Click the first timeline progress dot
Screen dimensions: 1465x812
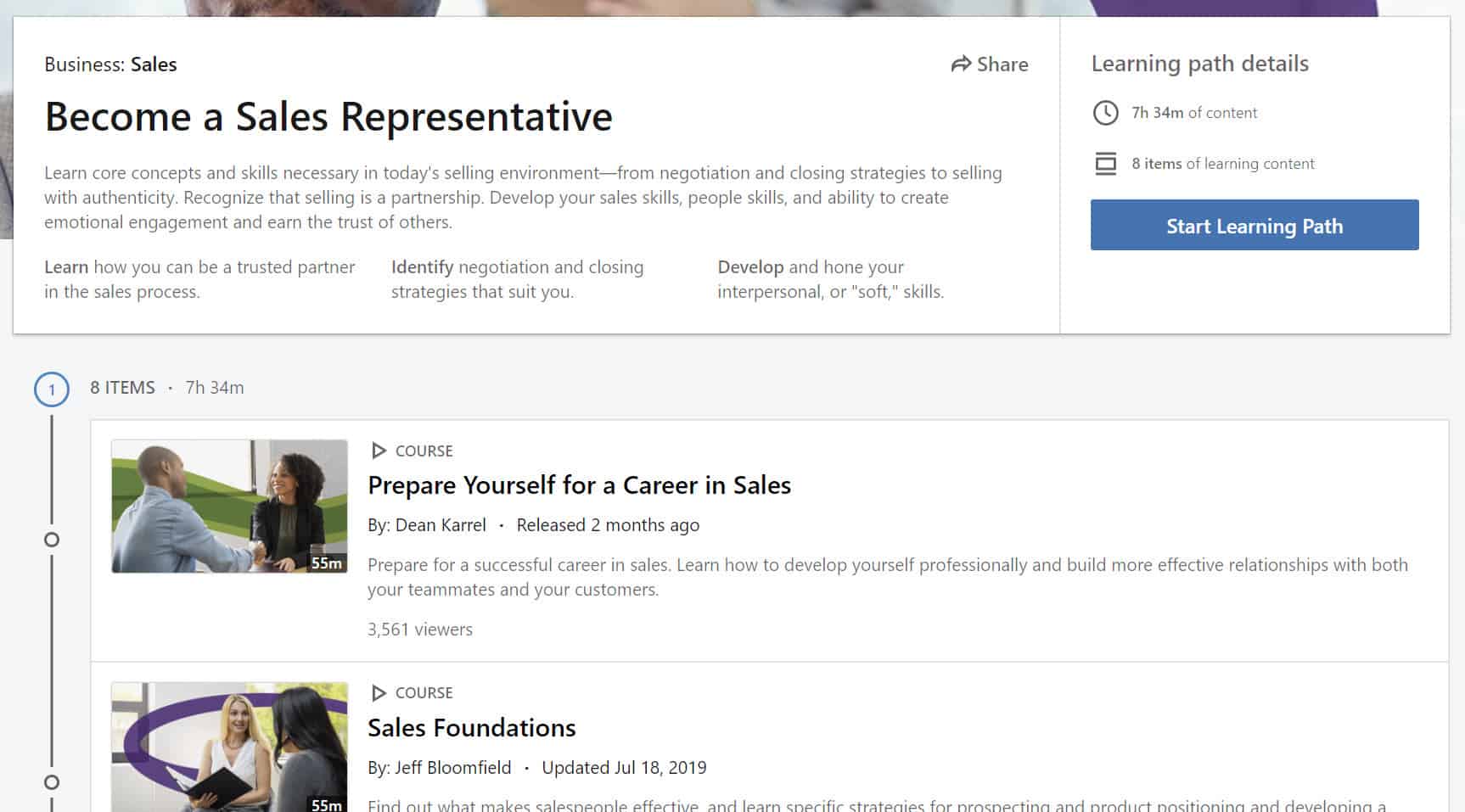pos(52,539)
